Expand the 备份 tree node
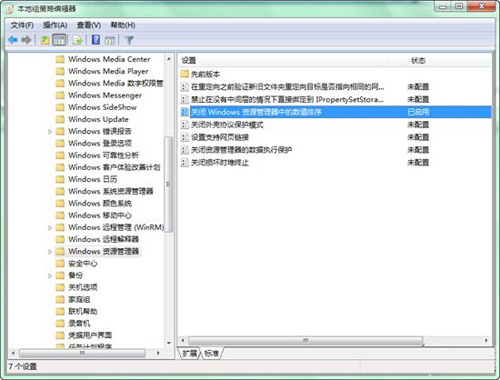 [50, 276]
